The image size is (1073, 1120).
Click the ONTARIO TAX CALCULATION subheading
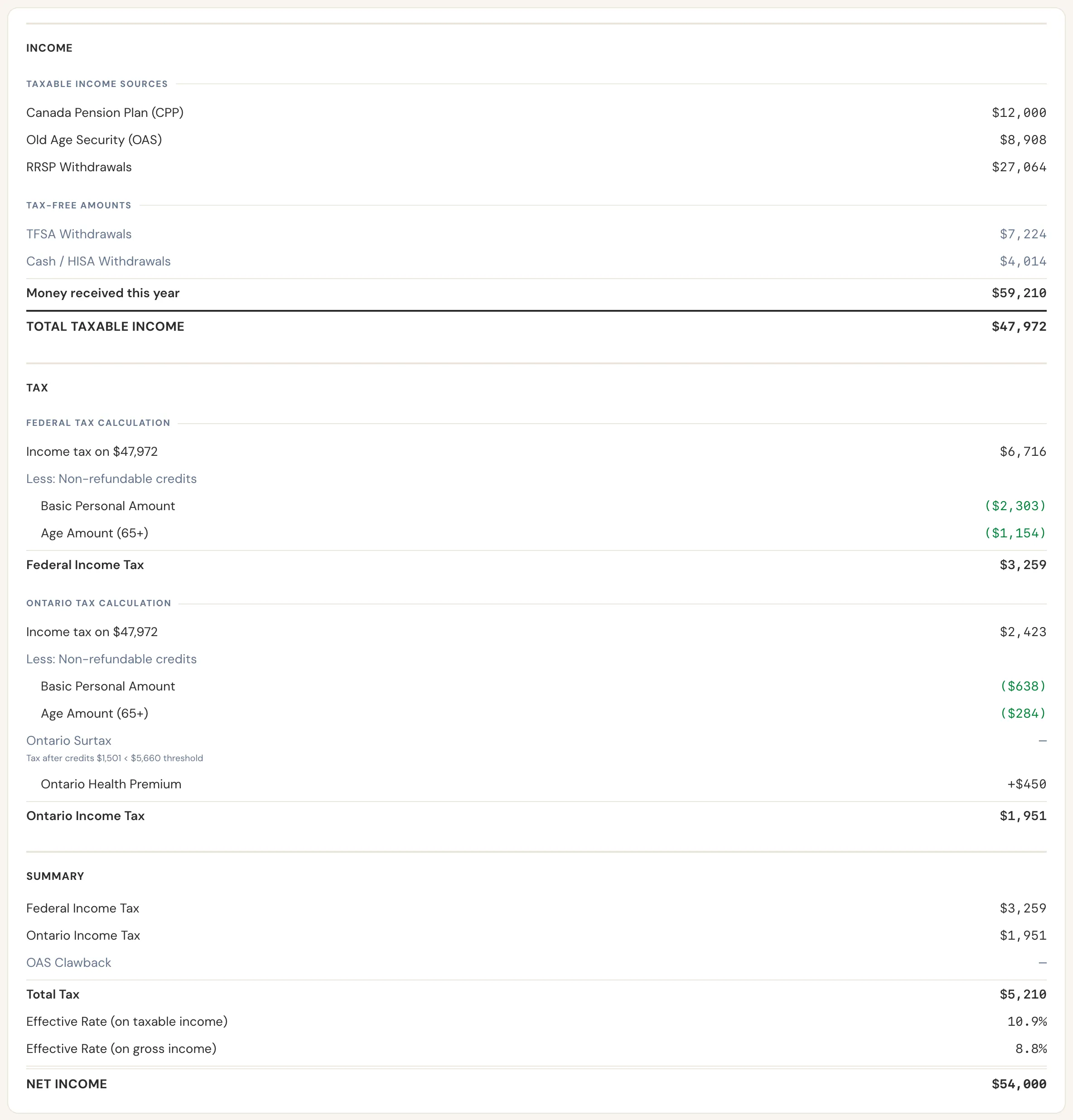click(99, 603)
